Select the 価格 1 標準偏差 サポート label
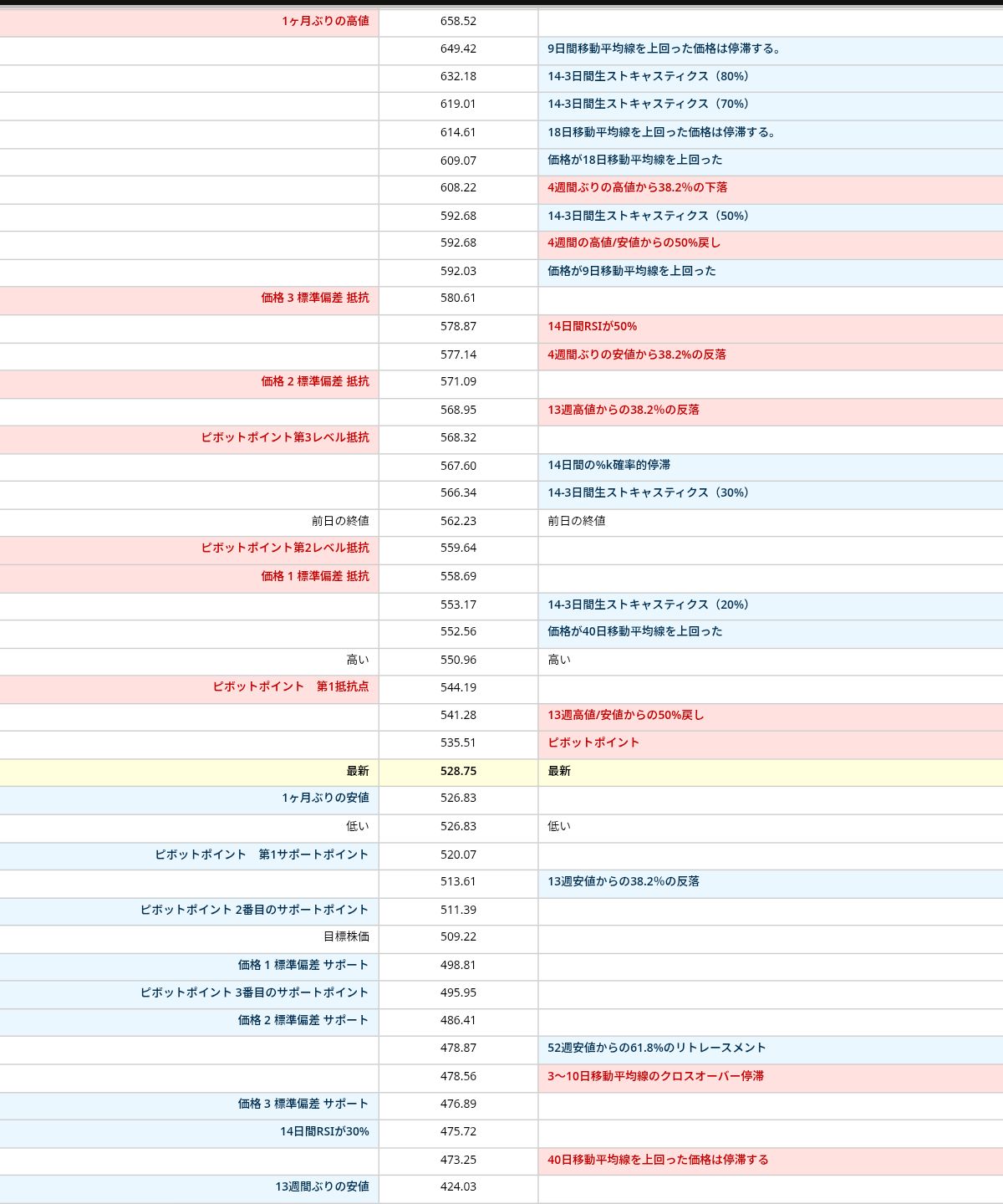The height and width of the screenshot is (1204, 1003). 303,965
